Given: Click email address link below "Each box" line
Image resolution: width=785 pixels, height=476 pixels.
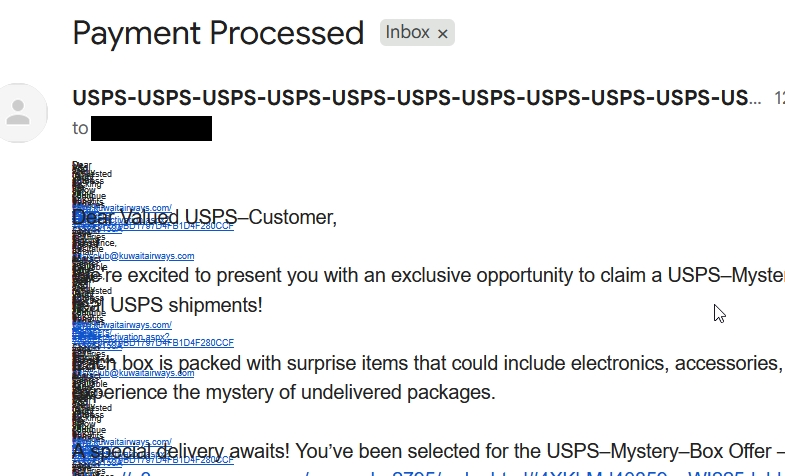Looking at the screenshot, I should pos(140,373).
